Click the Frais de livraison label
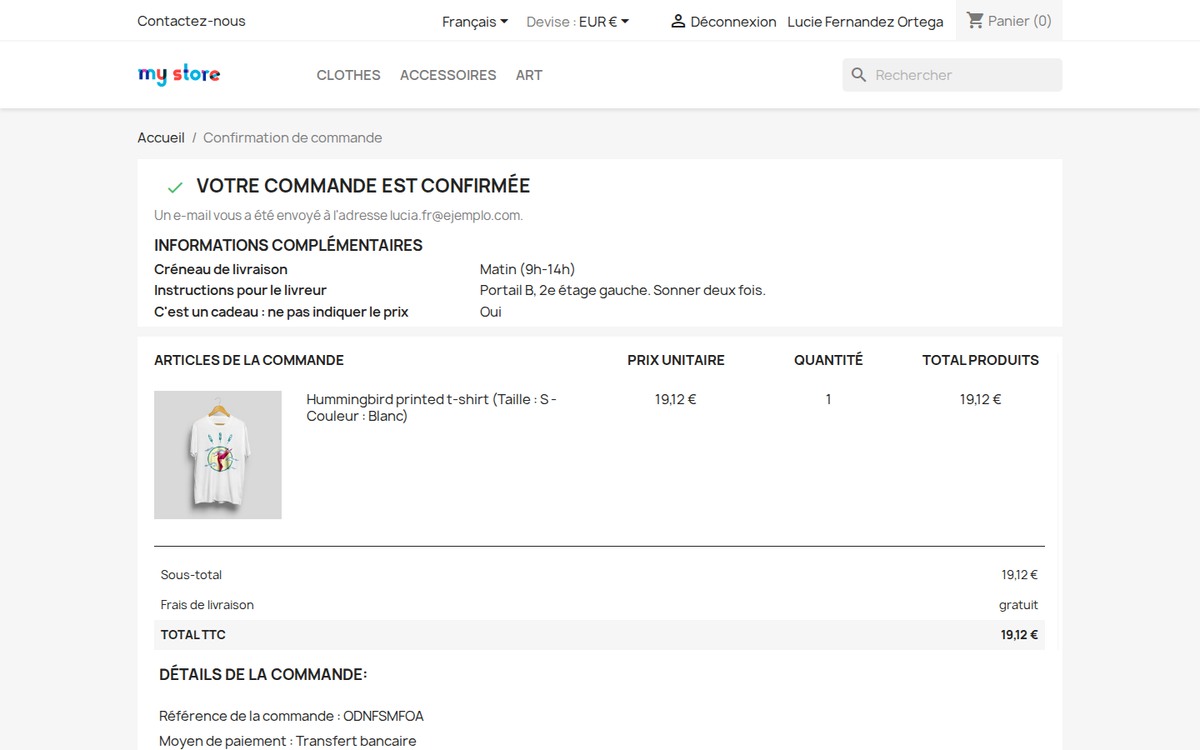This screenshot has width=1200, height=750. tap(207, 605)
